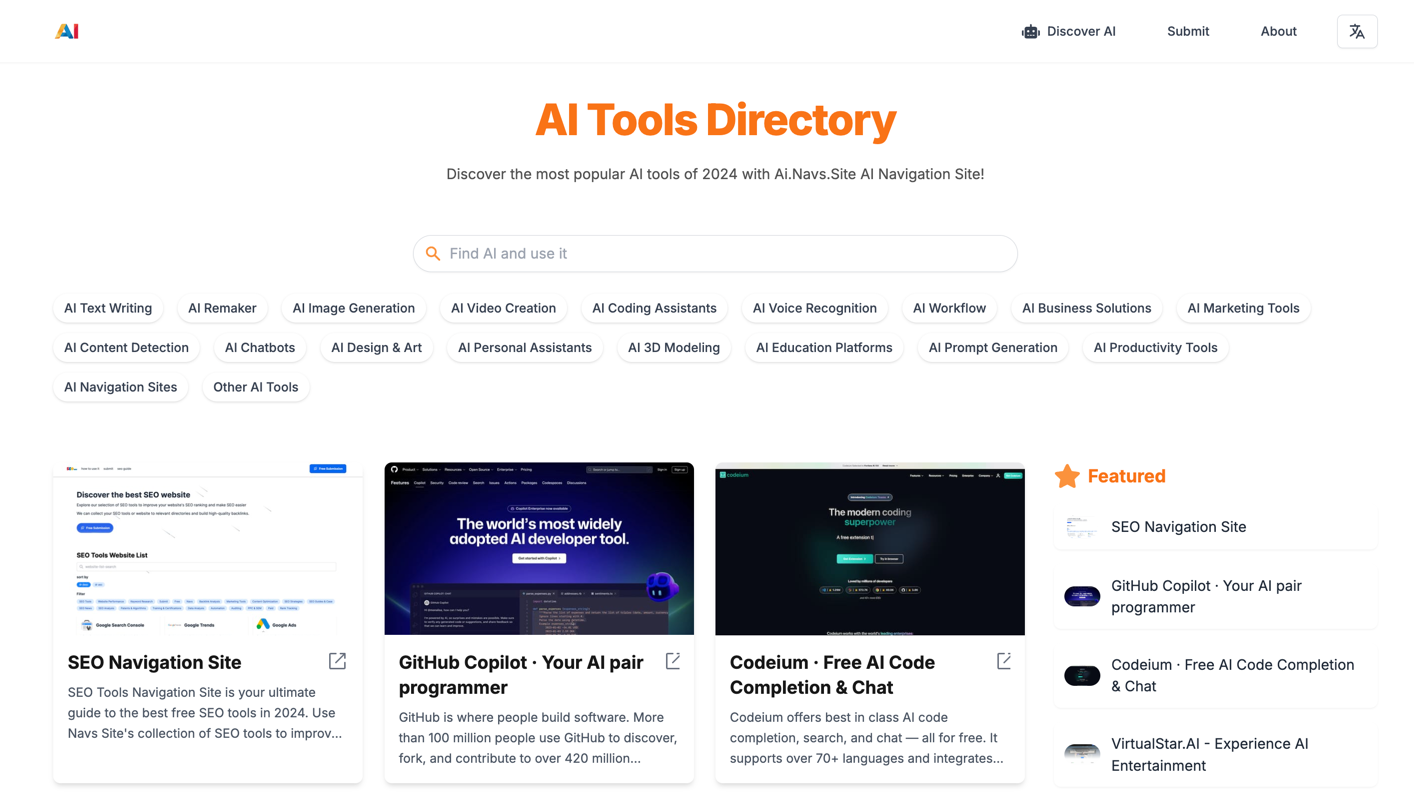Screen dimensions: 1414x795
Task: Click the search magnifier icon
Action: click(x=433, y=253)
